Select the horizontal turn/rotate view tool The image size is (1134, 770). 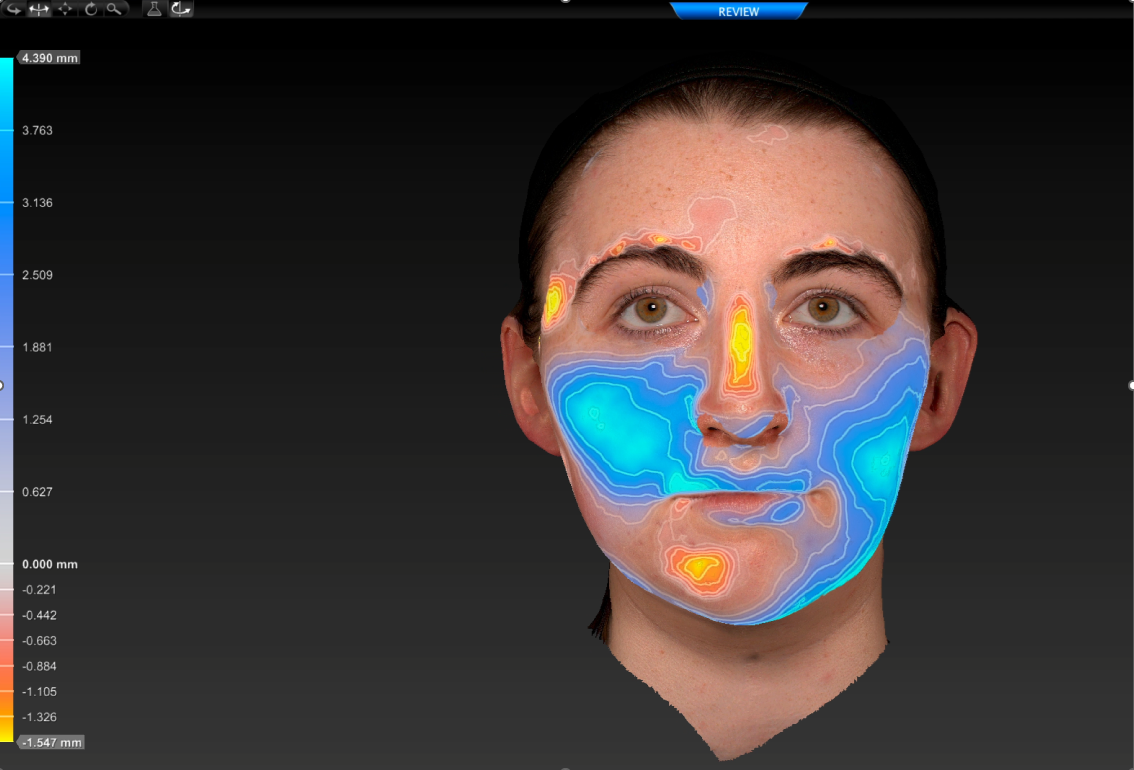[41, 9]
